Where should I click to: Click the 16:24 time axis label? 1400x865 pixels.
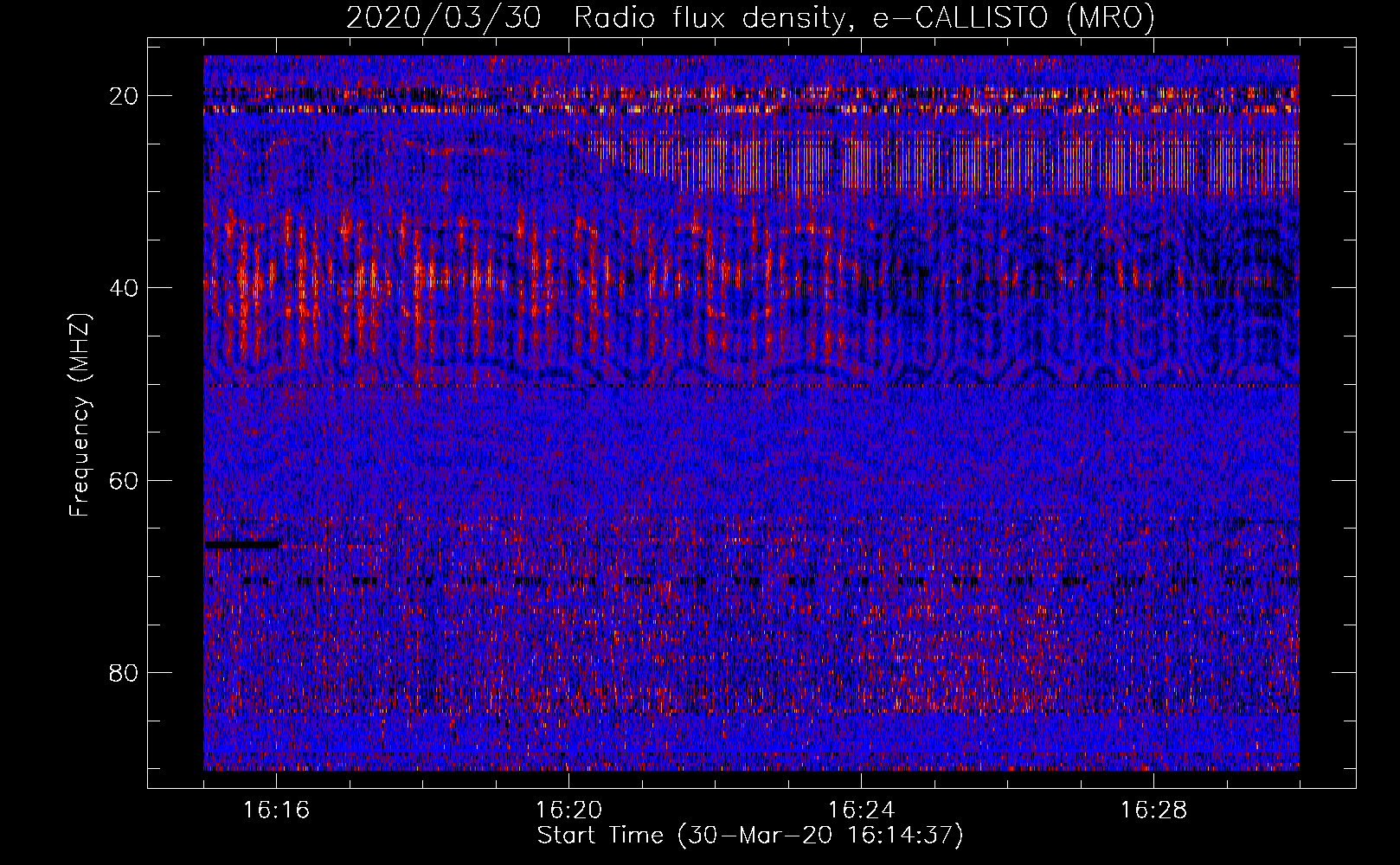pos(862,811)
